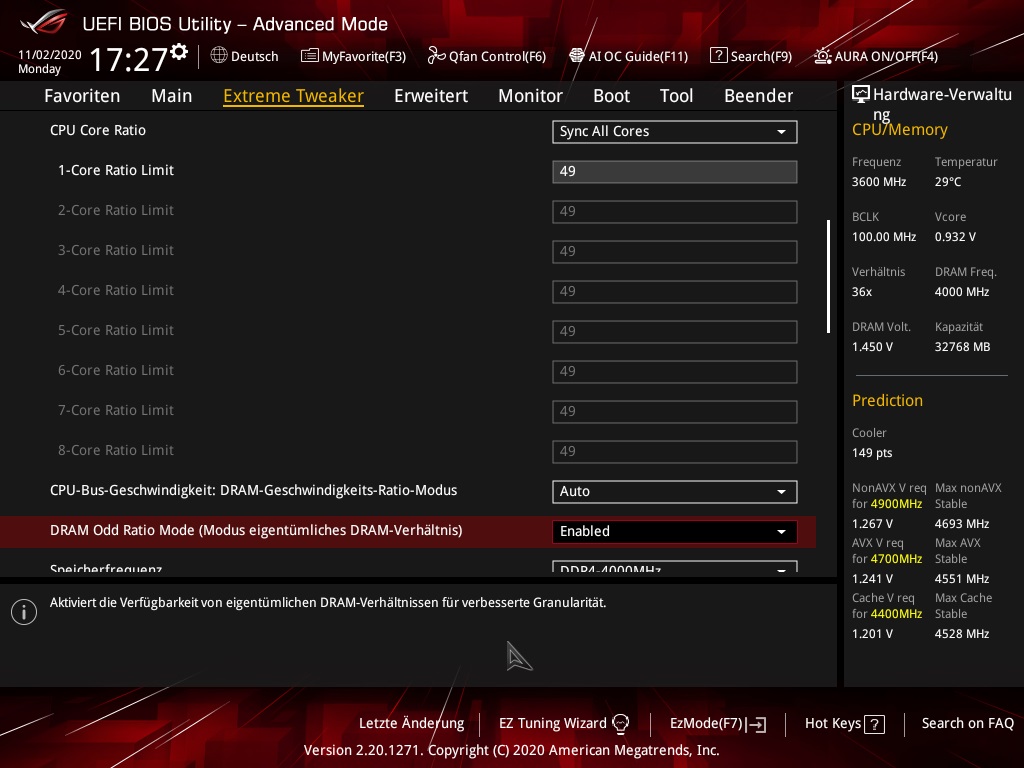Click the ROG logo

point(43,22)
